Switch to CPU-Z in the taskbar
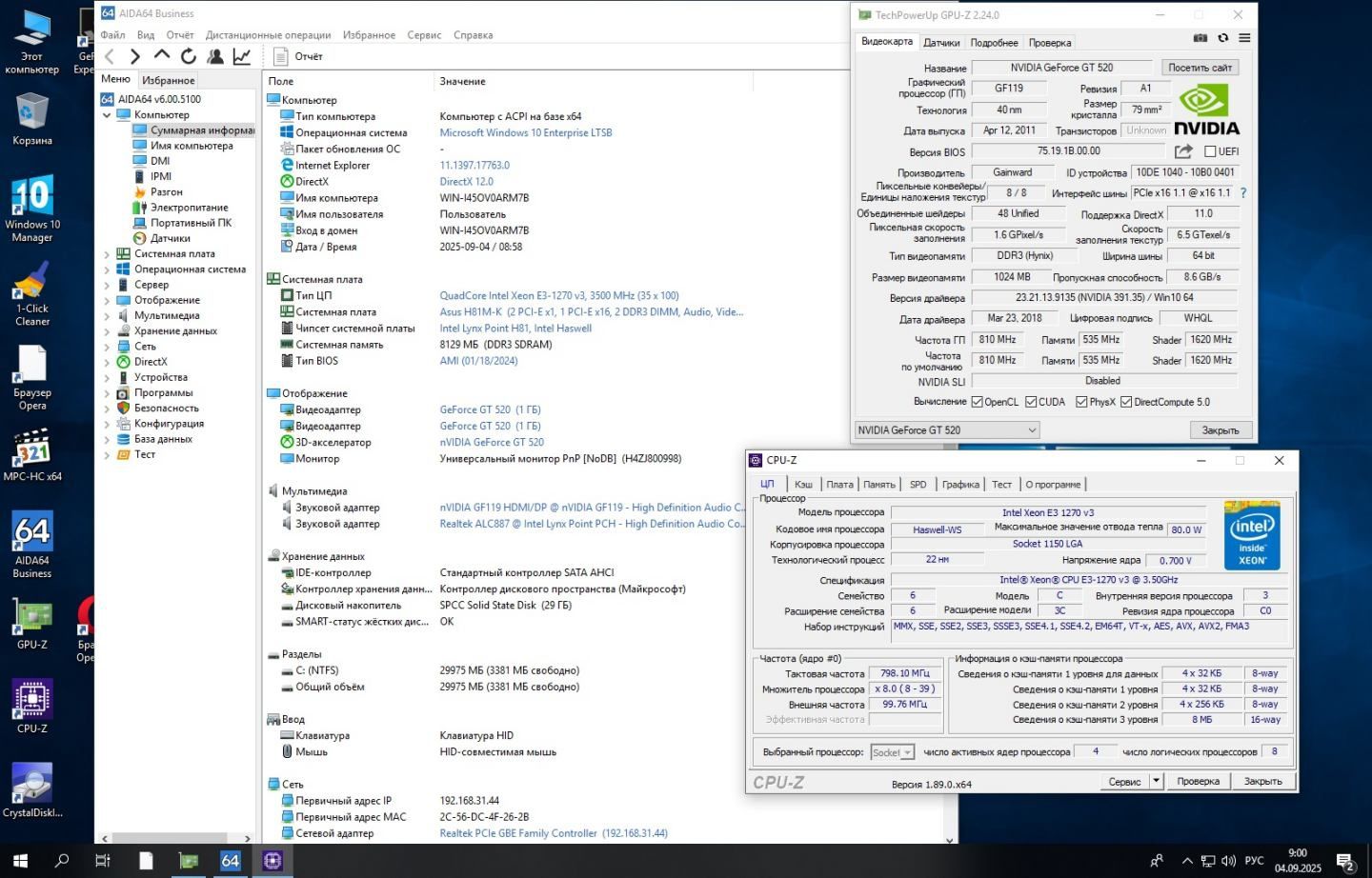Image resolution: width=1372 pixels, height=878 pixels. click(x=272, y=861)
